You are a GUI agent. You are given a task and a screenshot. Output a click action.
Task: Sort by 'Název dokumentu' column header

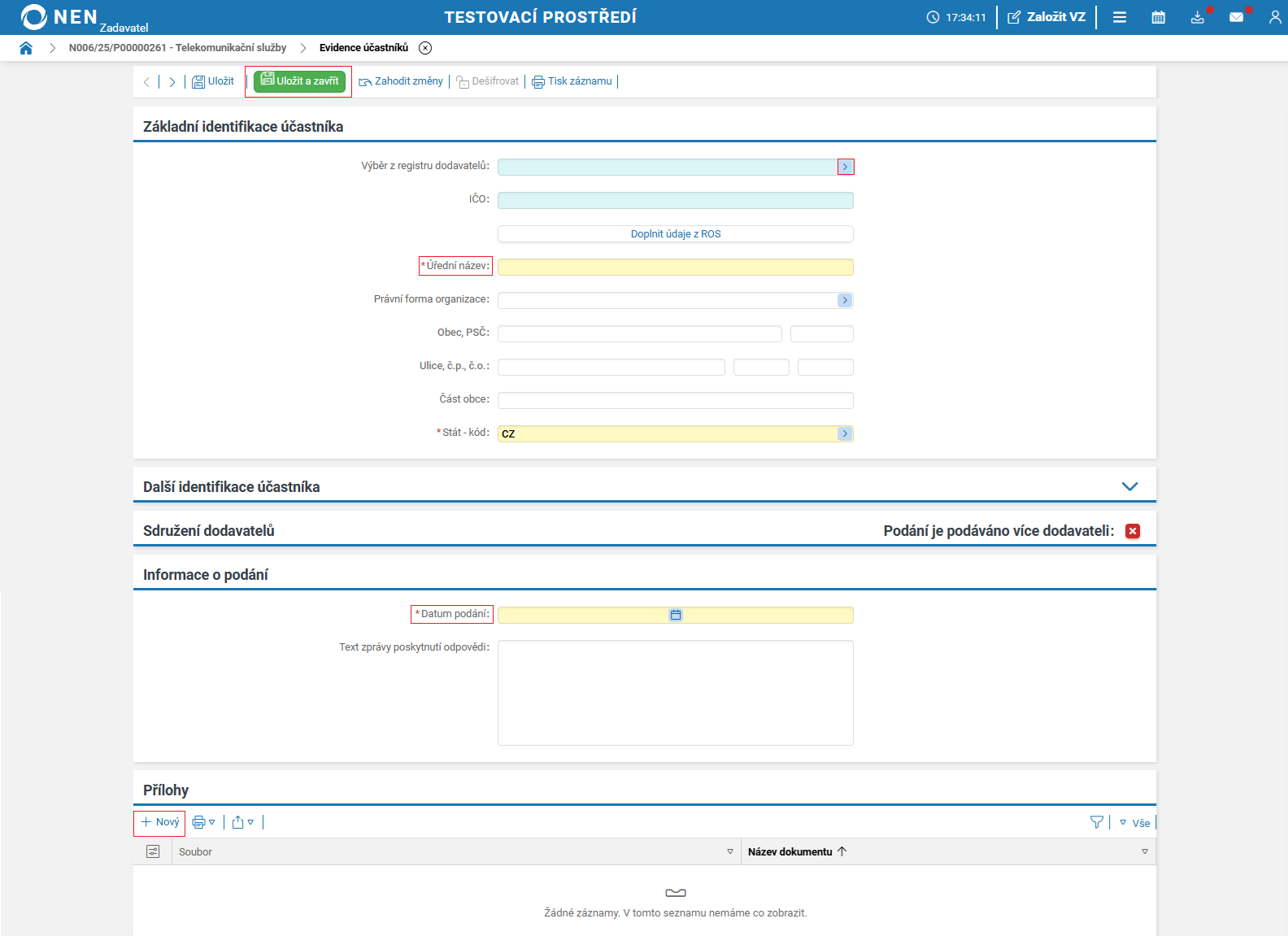(790, 851)
